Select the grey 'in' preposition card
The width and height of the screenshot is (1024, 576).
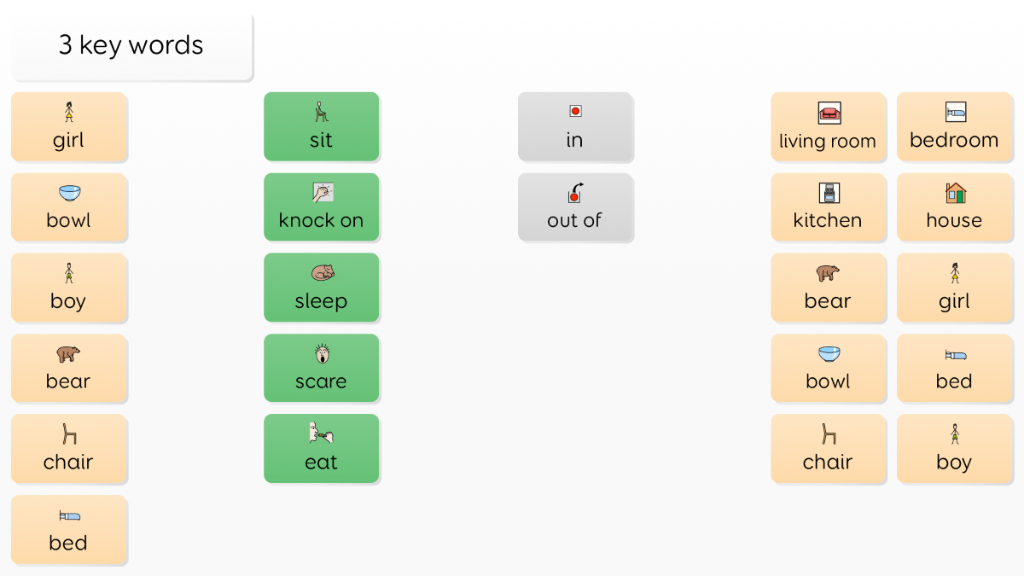[x=575, y=127]
